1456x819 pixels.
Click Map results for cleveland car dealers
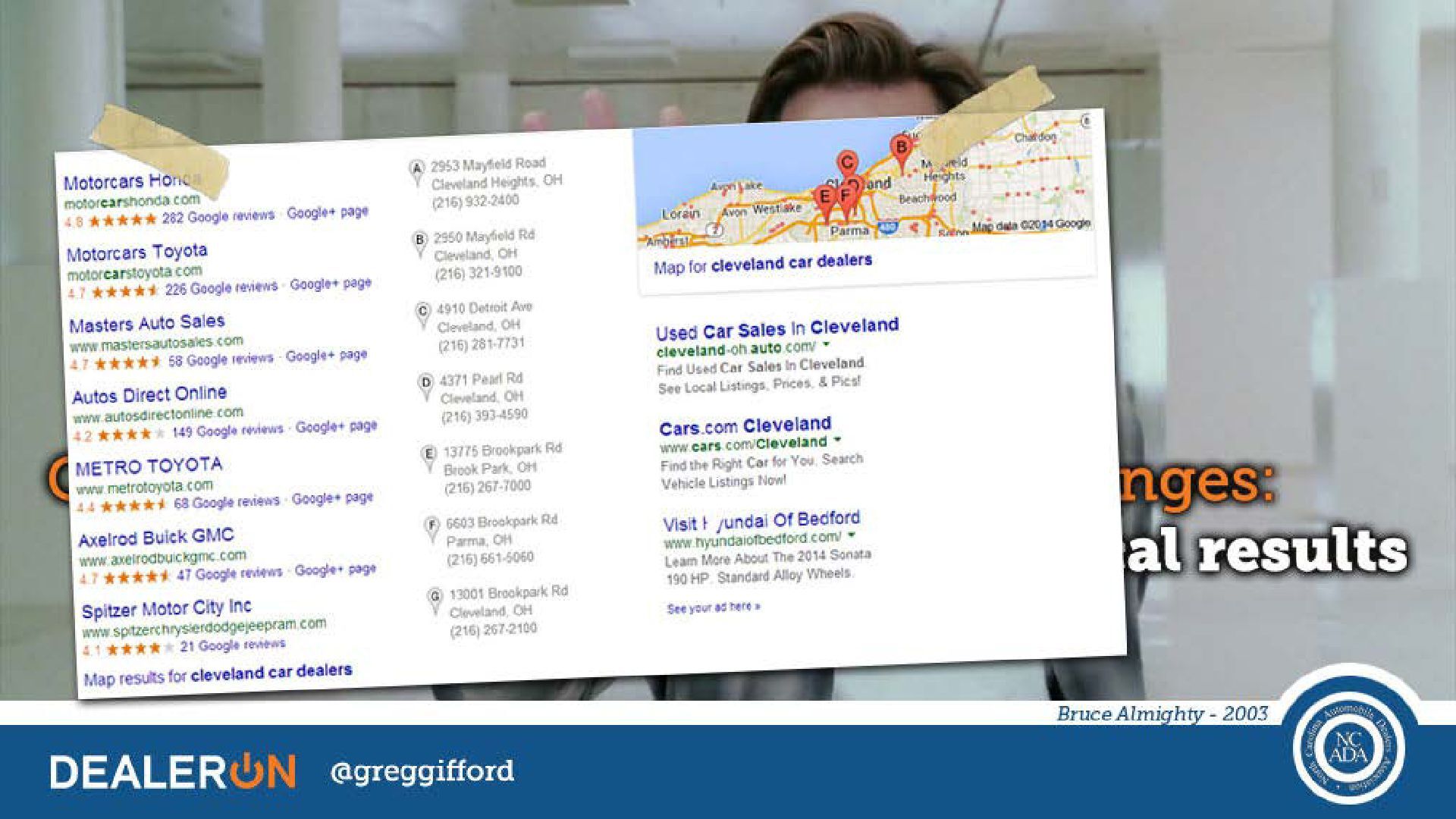point(218,674)
